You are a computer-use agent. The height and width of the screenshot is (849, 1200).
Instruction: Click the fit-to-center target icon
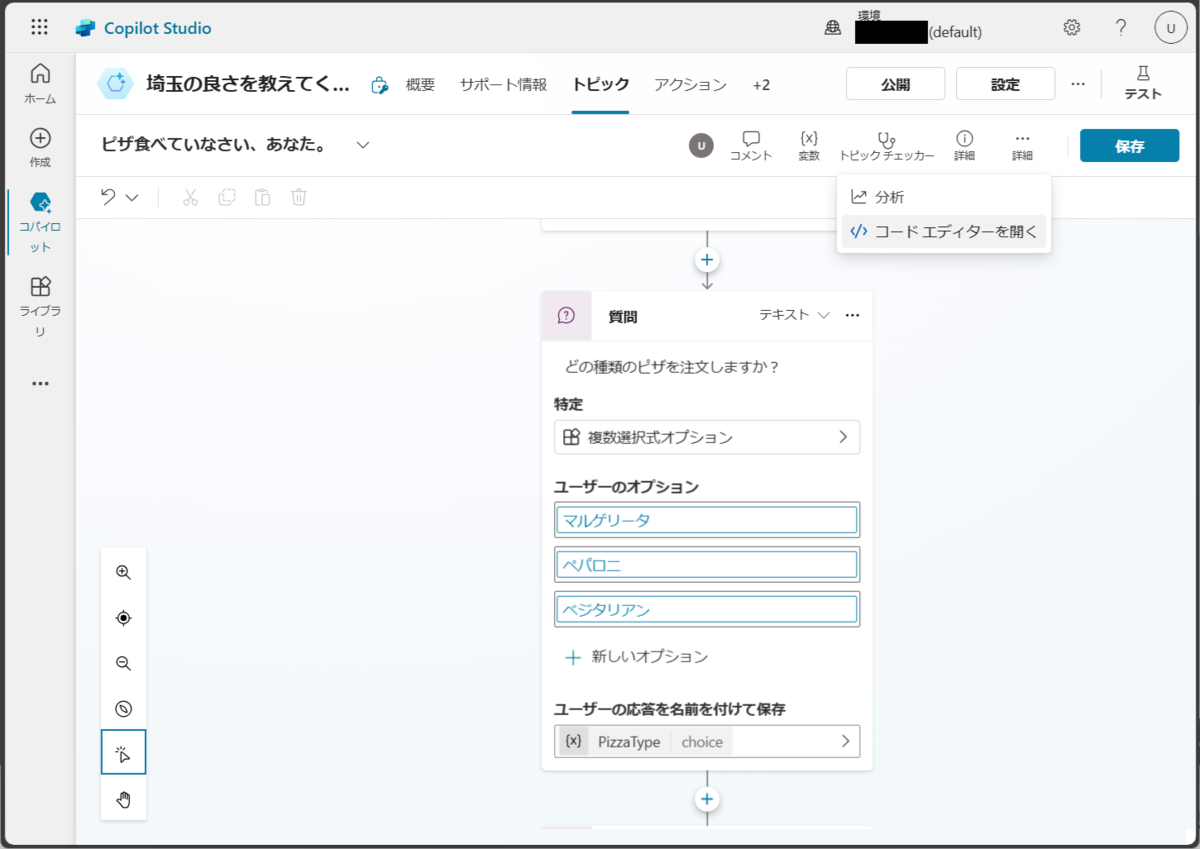point(124,618)
